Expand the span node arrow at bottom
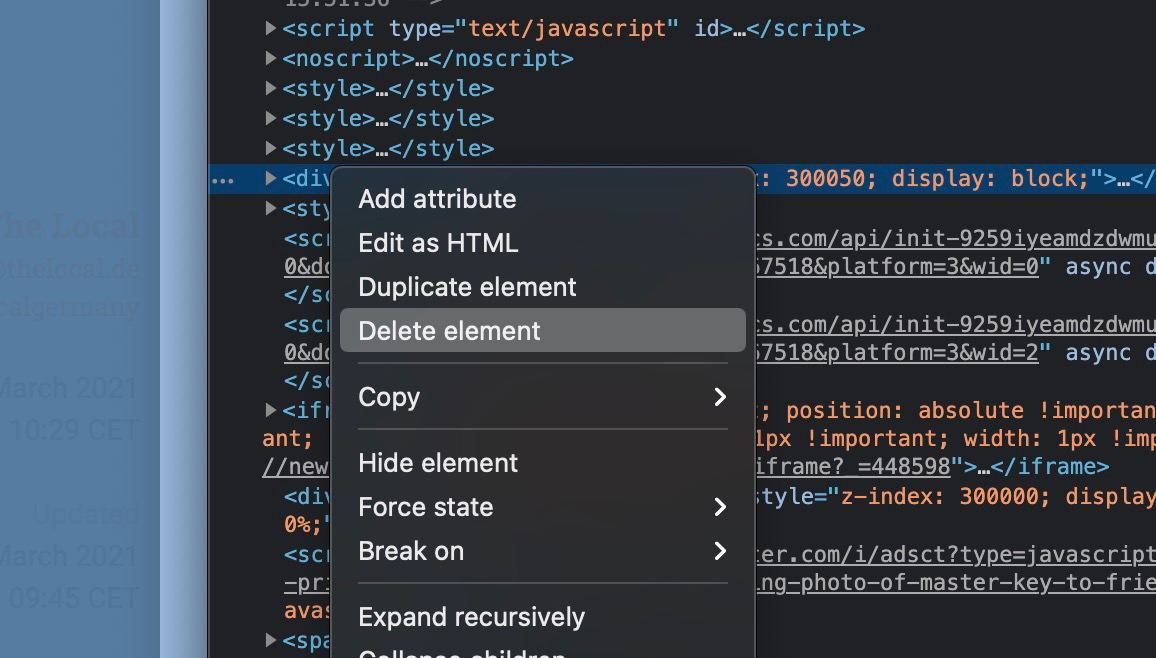 point(271,640)
